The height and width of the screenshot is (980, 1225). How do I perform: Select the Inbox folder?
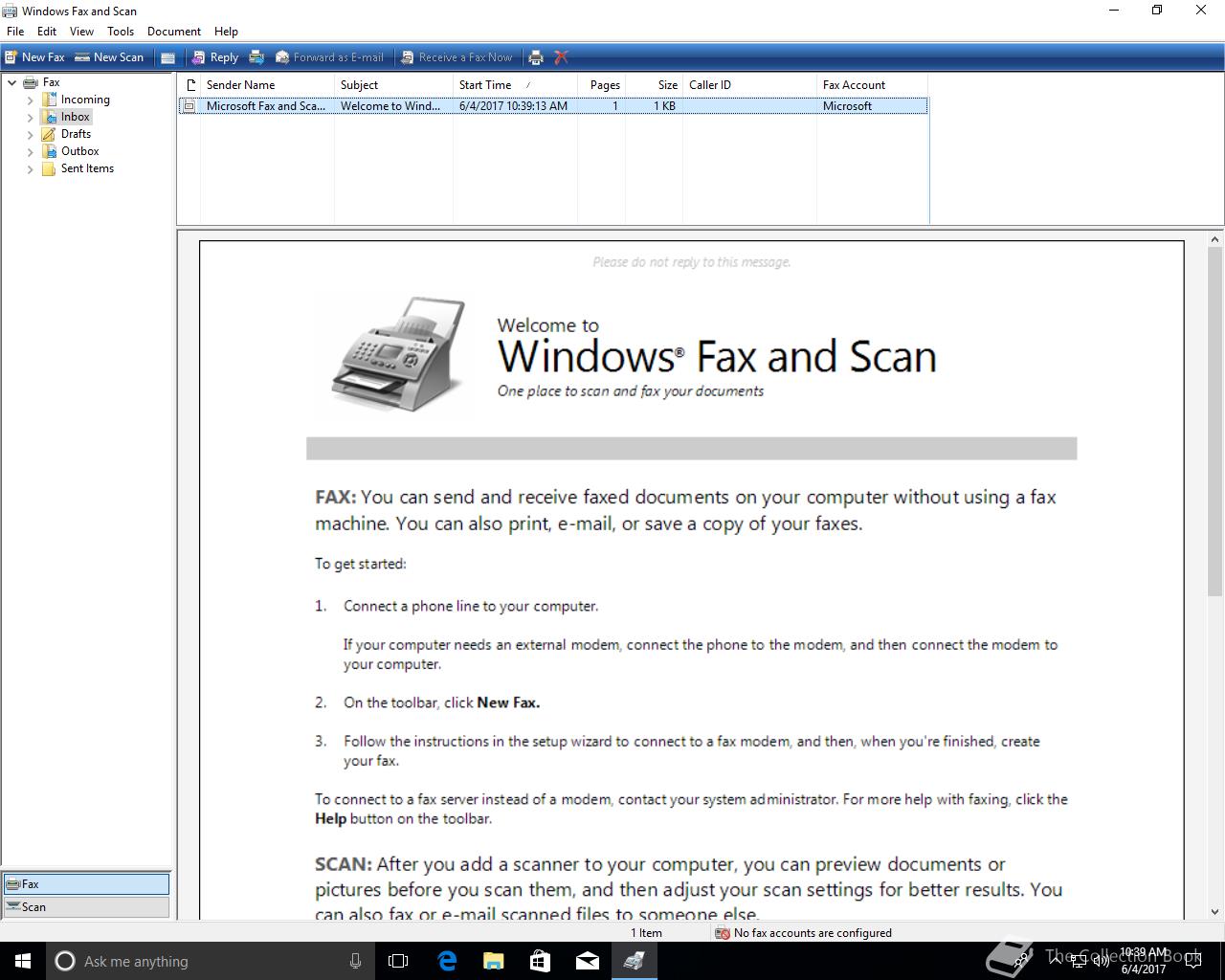click(x=76, y=117)
